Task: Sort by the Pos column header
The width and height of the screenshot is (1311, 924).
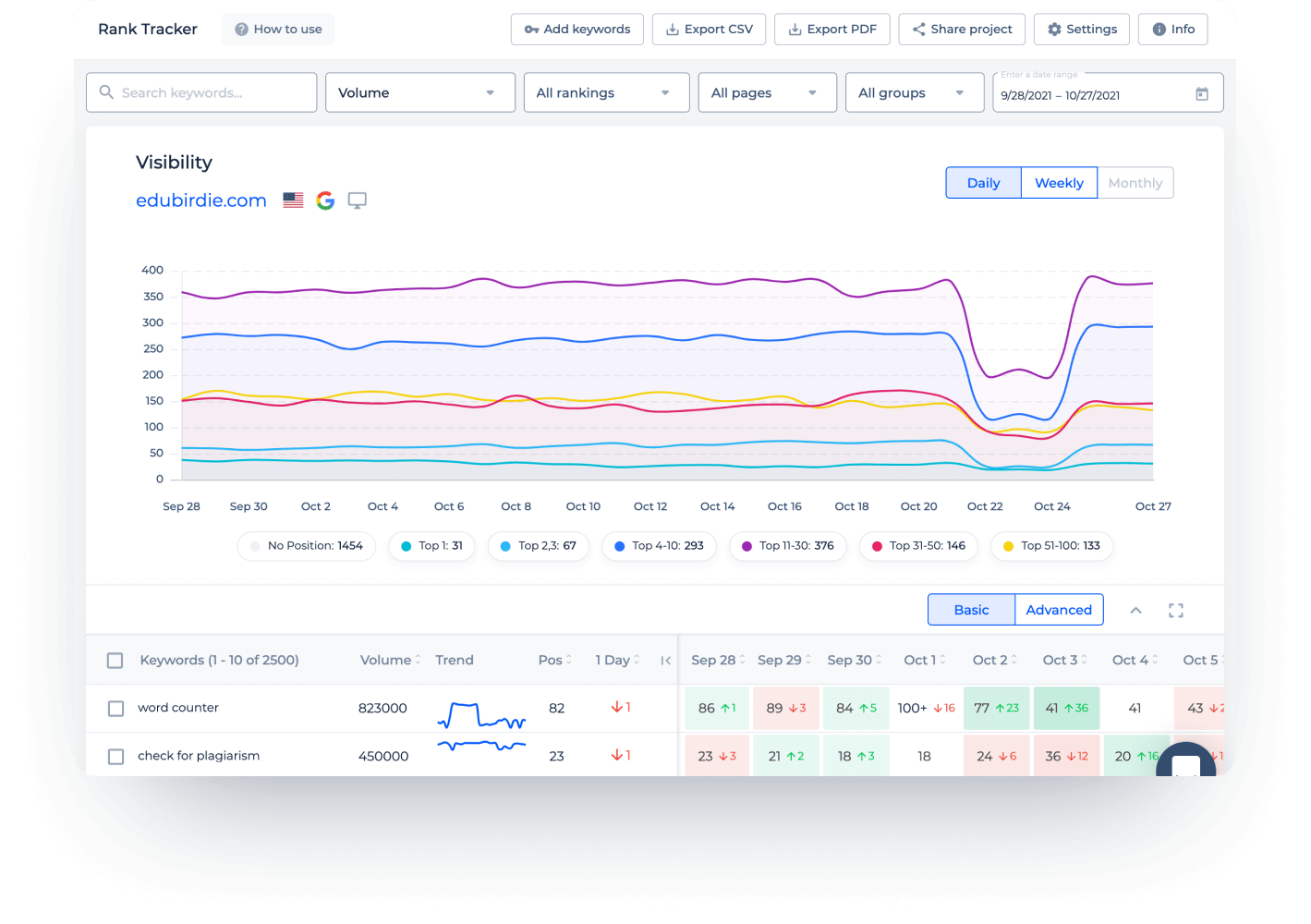Action: pos(555,660)
